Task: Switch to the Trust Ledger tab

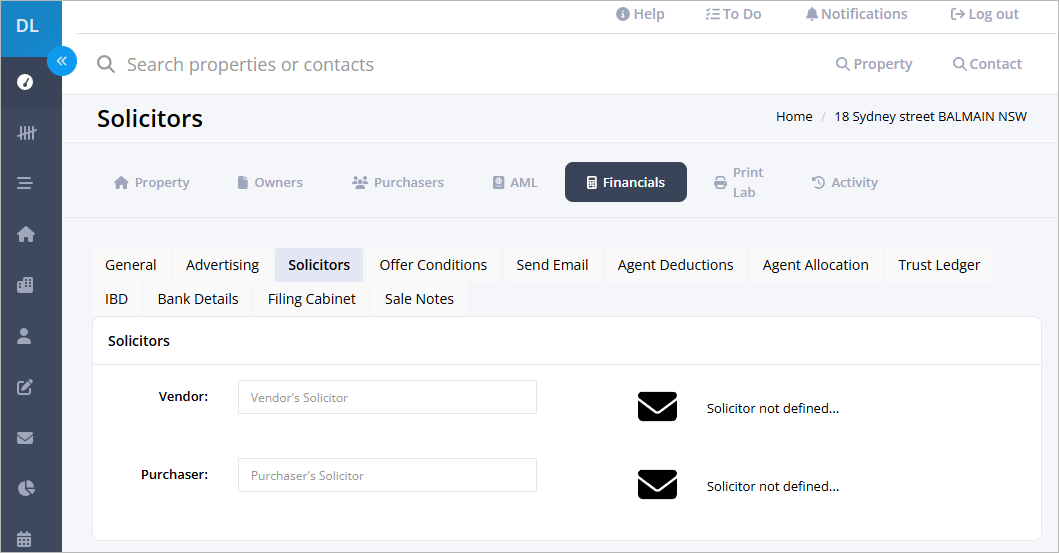Action: pos(939,265)
